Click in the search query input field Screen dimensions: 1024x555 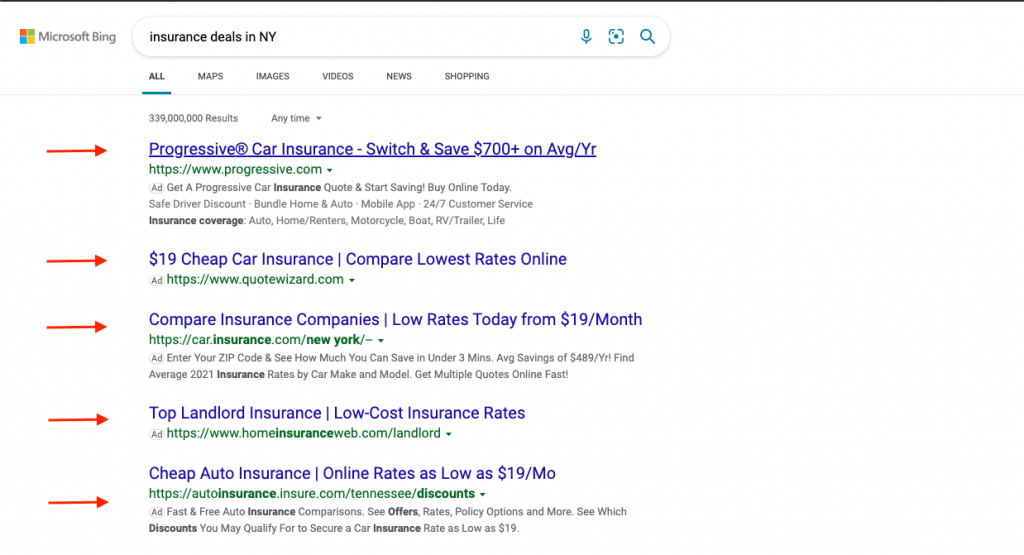click(350, 37)
